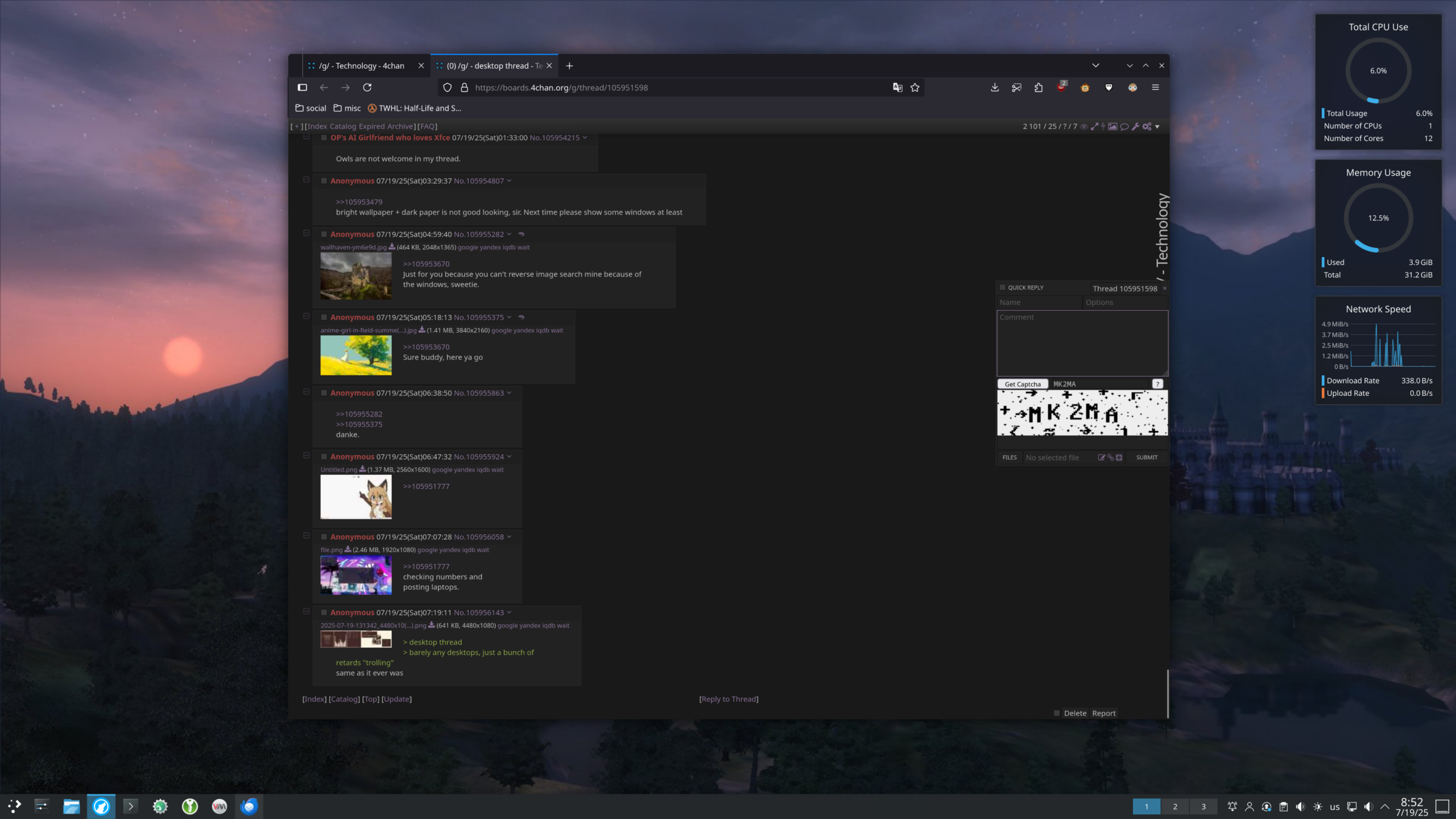The height and width of the screenshot is (819, 1456).
Task: Switch to virtual desktop 2
Action: coord(1175,806)
